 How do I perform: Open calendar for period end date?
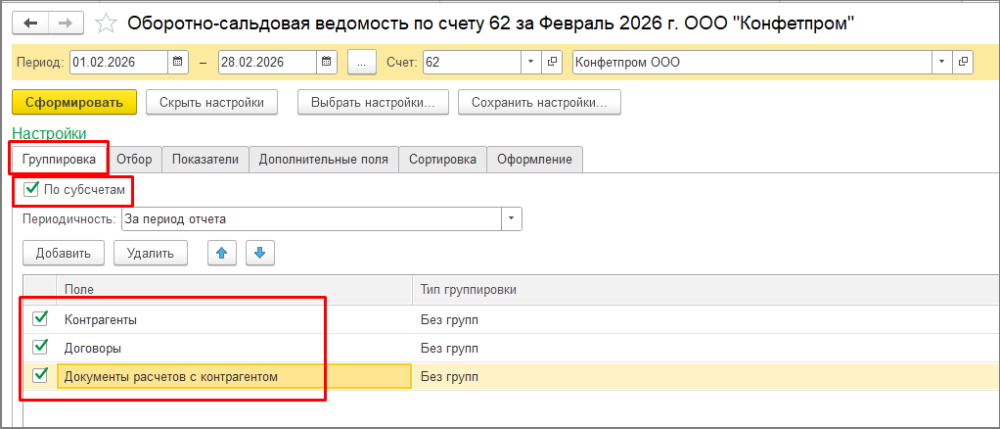coord(327,62)
